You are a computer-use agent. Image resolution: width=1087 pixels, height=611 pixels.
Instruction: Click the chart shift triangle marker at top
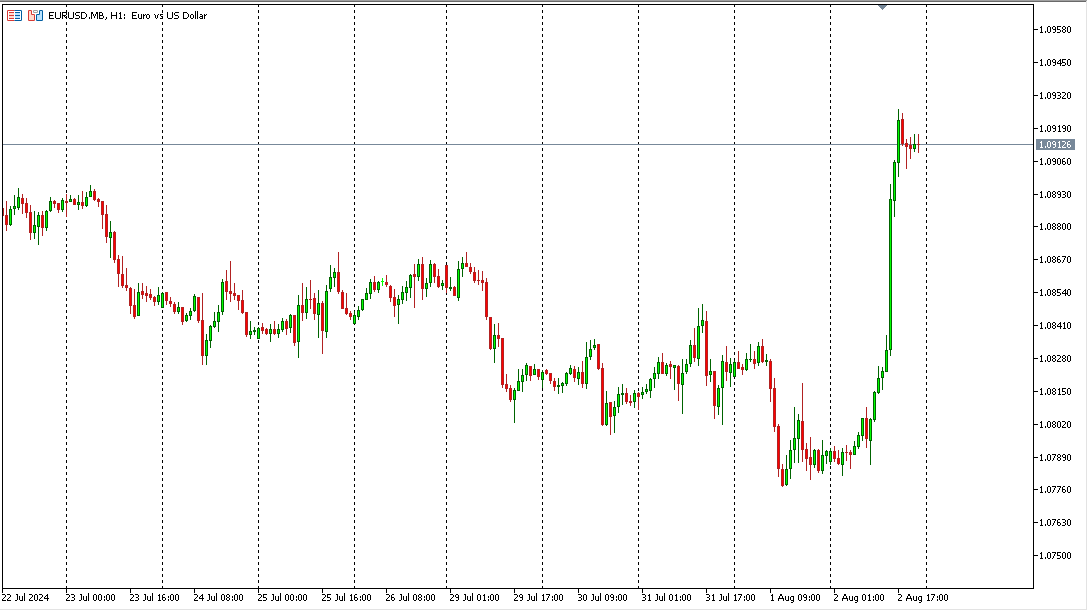[882, 7]
